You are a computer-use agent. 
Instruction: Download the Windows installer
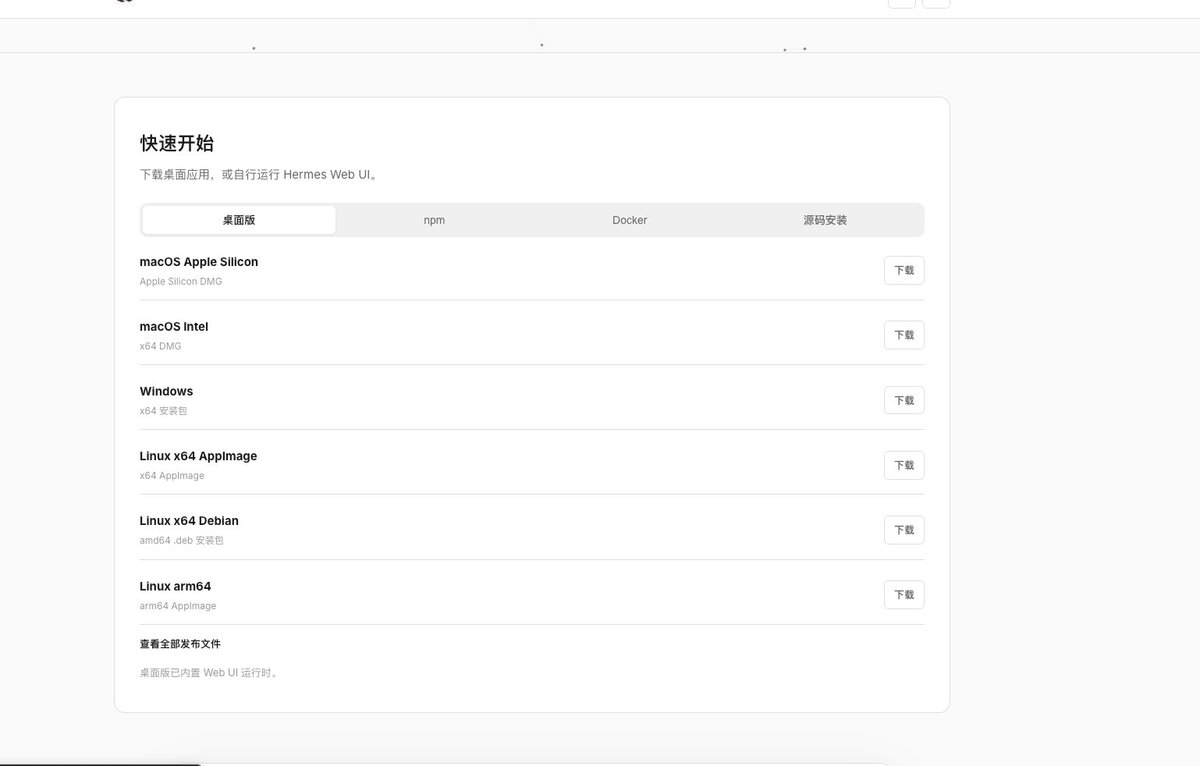(904, 400)
